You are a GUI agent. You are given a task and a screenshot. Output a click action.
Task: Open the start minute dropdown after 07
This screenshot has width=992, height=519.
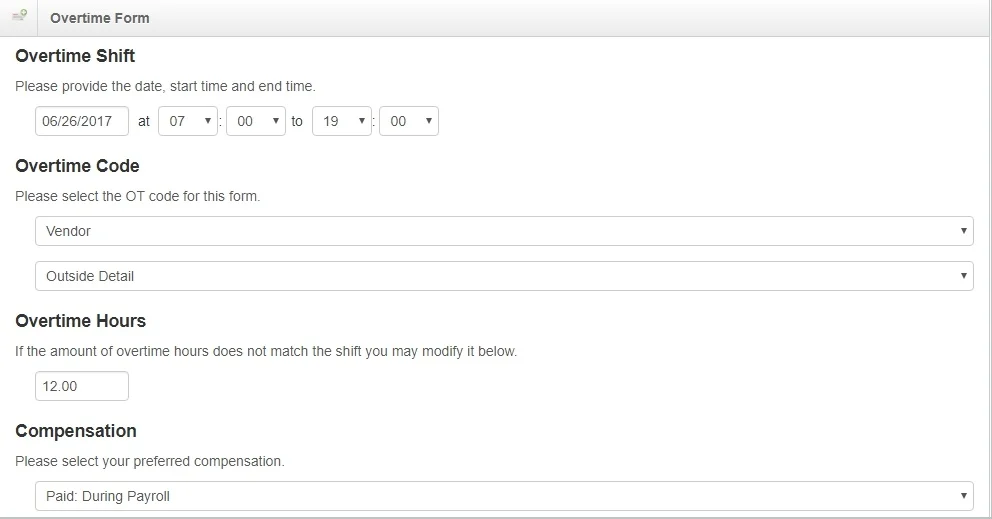tap(256, 121)
